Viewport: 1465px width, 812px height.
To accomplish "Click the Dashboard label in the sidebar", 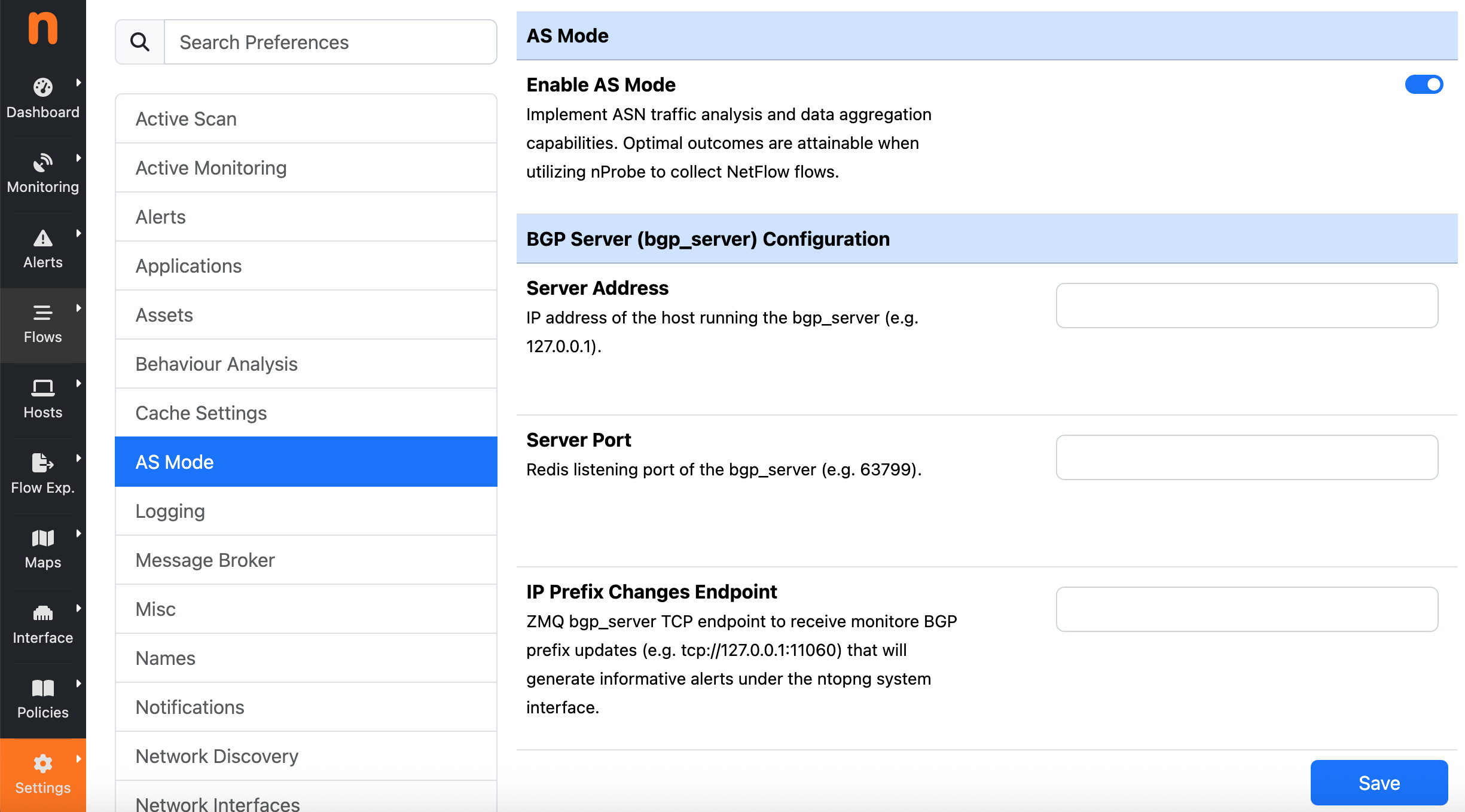I will (42, 112).
